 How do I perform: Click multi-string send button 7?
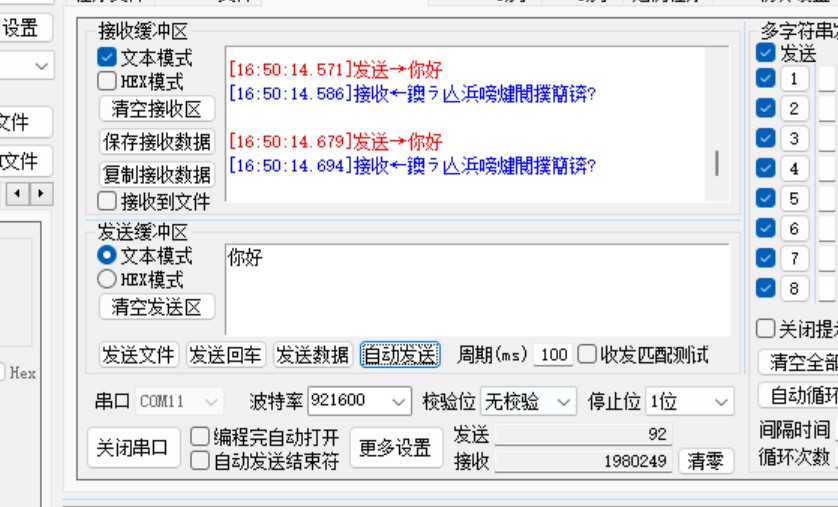tap(794, 259)
